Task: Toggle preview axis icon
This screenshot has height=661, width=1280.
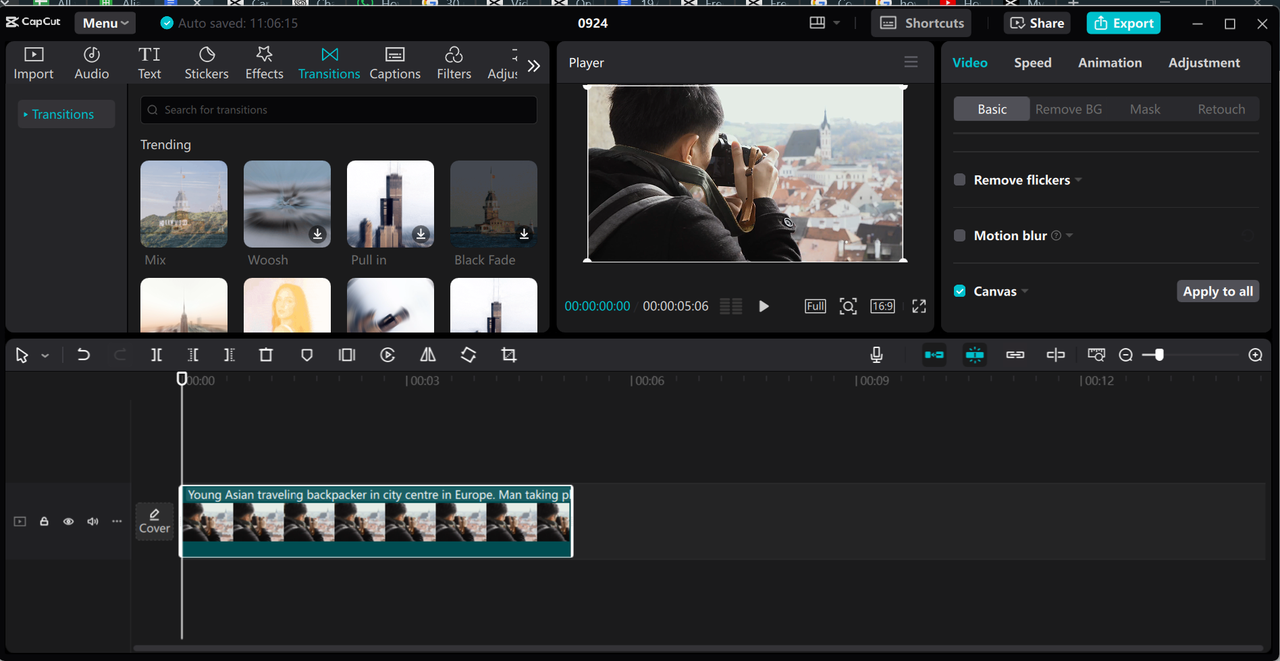Action: click(1055, 355)
